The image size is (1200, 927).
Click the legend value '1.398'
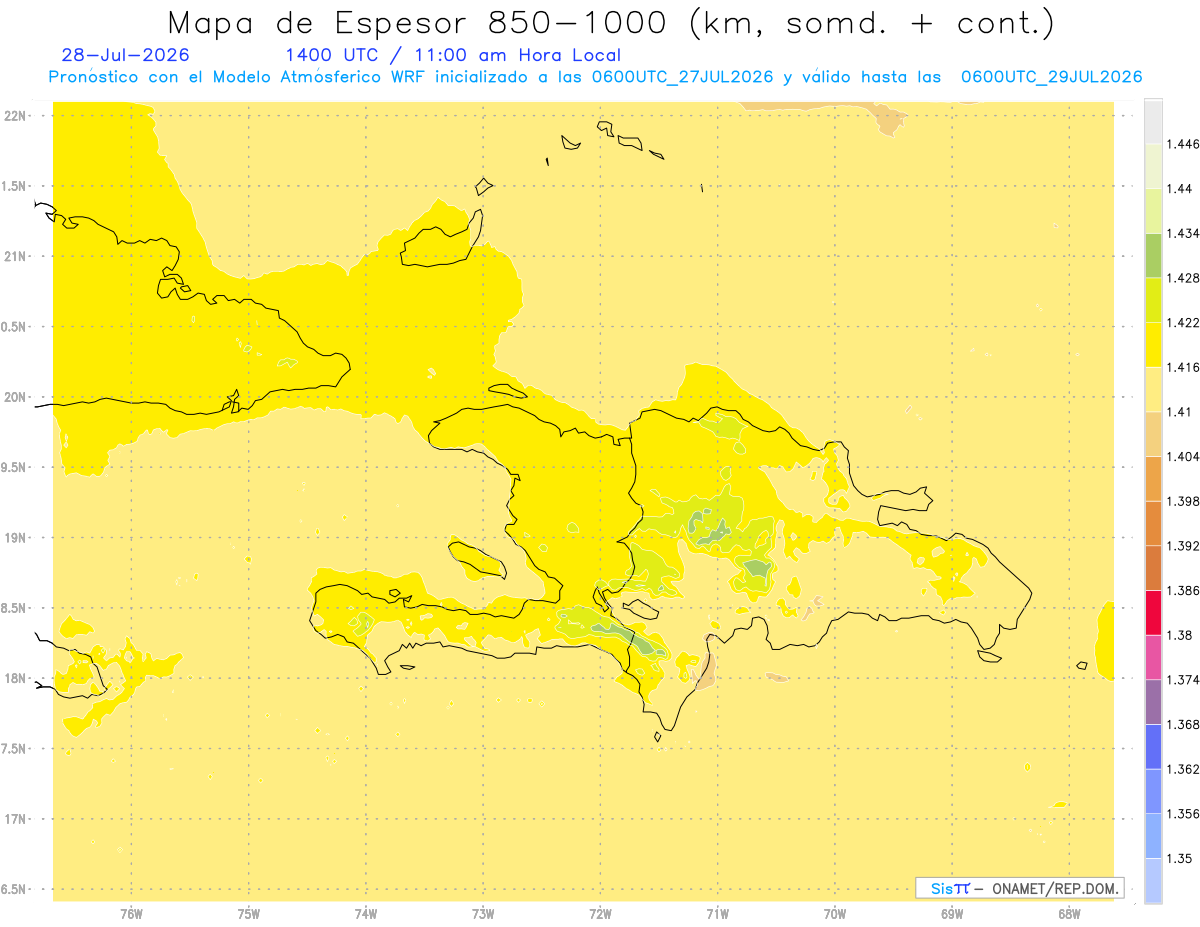point(1183,501)
